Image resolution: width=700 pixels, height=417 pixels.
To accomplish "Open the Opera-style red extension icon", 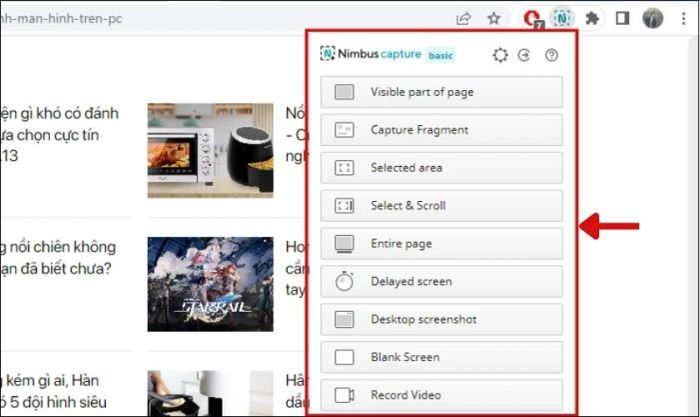I will (533, 19).
